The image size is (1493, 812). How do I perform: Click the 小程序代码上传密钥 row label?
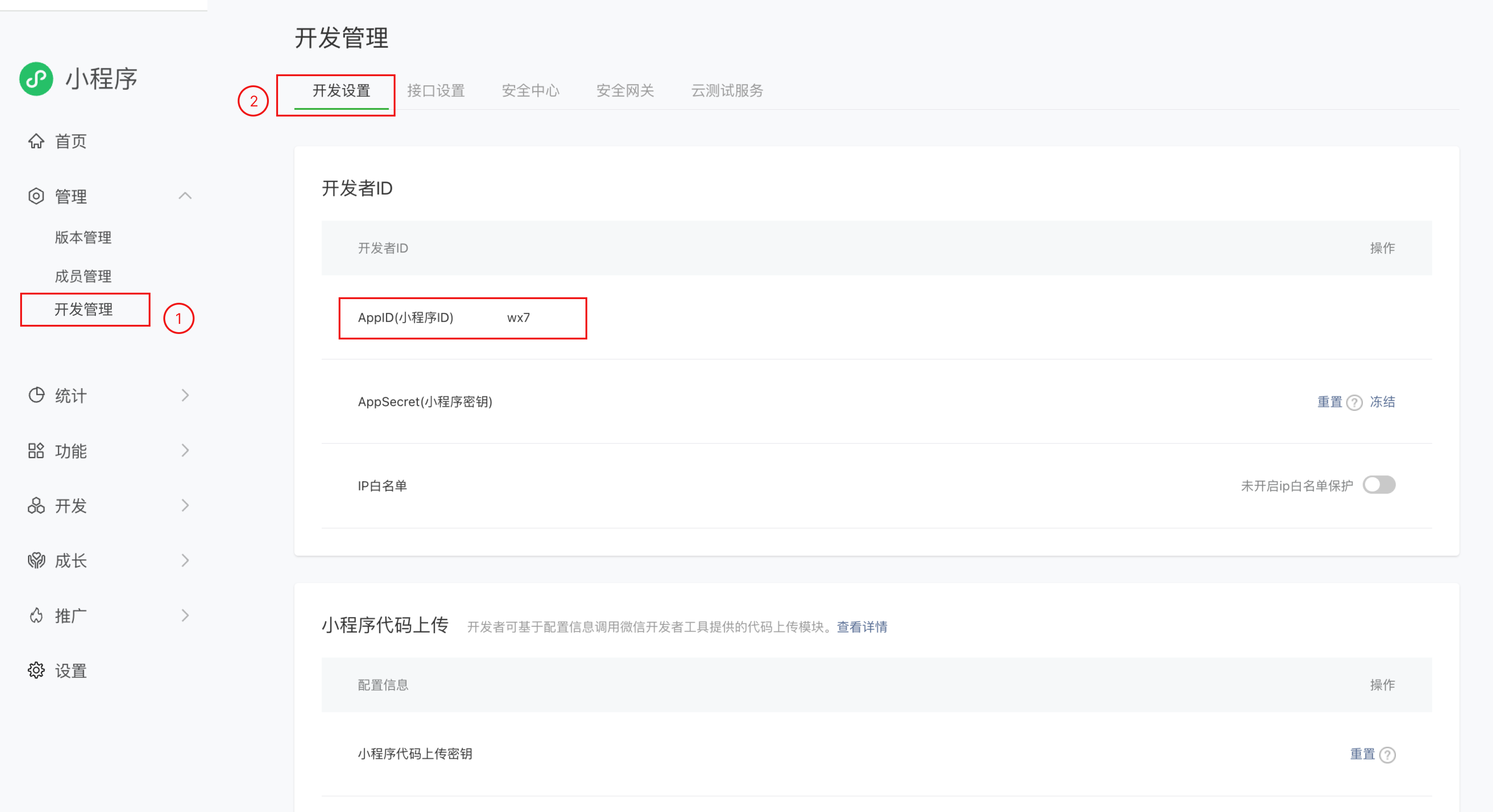pos(414,754)
